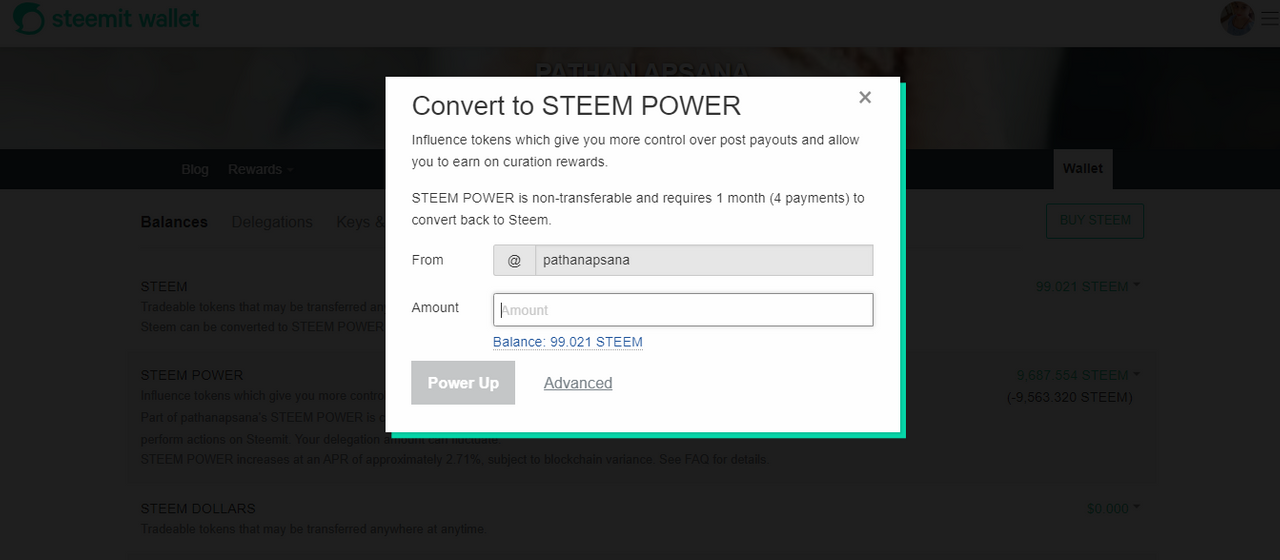Open the Advanced link
Viewport: 1280px width, 560px height.
(578, 383)
